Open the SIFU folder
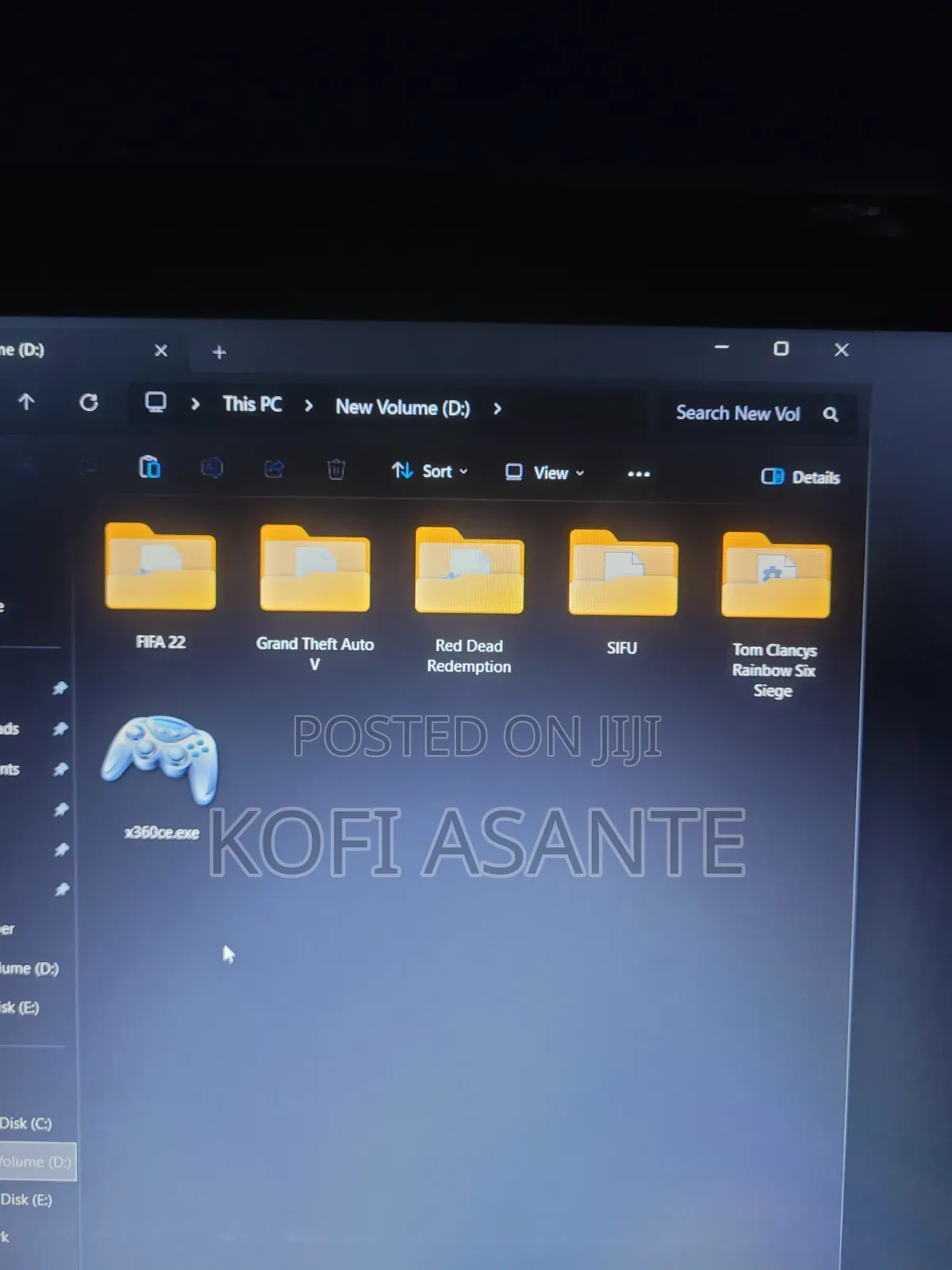952x1270 pixels. pyautogui.click(x=623, y=591)
